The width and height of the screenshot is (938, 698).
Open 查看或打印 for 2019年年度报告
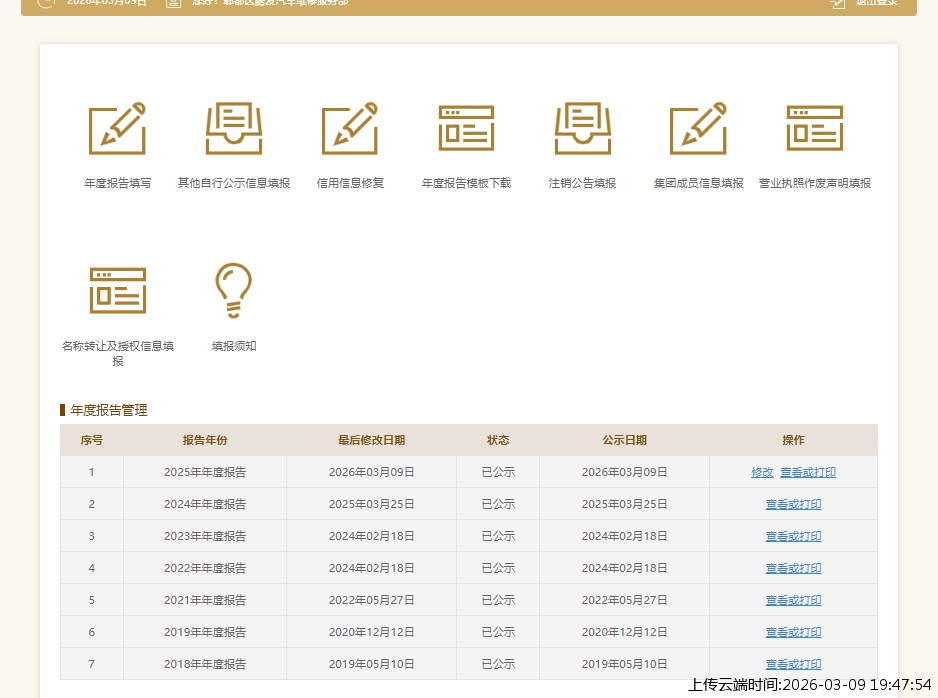pyautogui.click(x=793, y=633)
